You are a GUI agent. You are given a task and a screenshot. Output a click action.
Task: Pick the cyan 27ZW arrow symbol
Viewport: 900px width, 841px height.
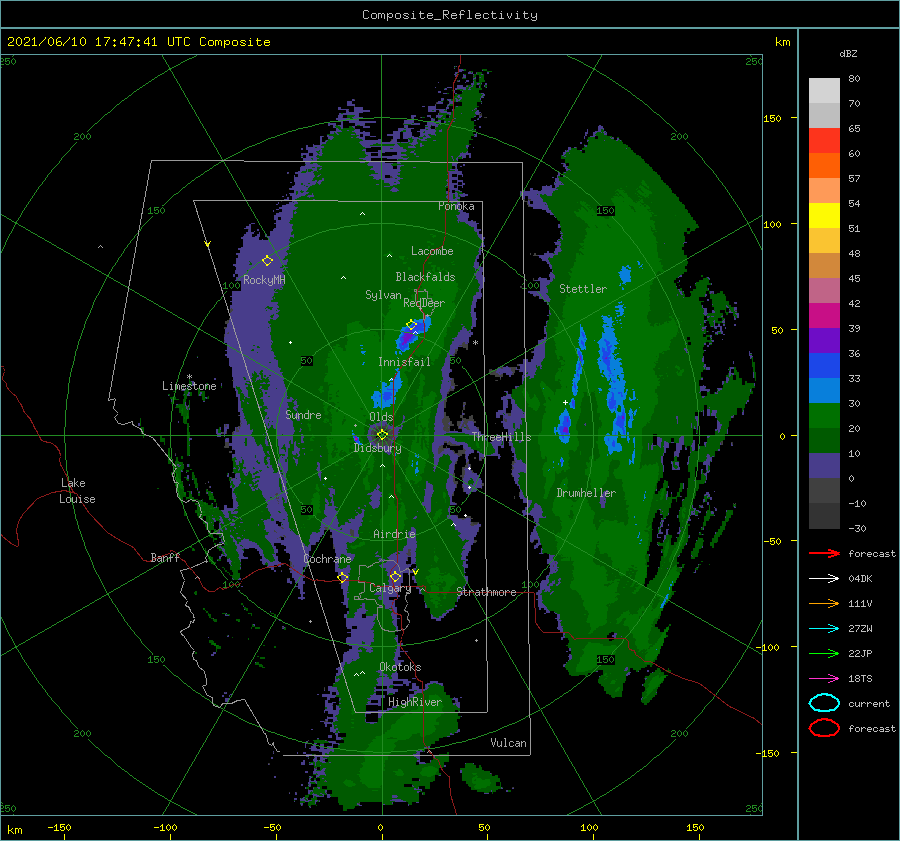click(824, 629)
